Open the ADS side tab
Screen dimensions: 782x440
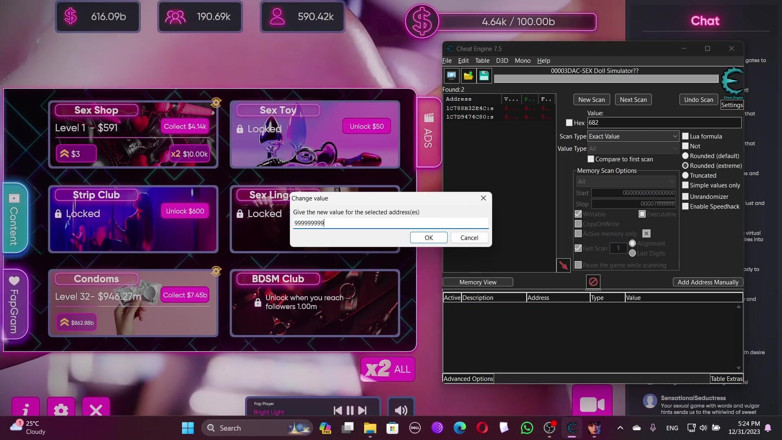pyautogui.click(x=428, y=132)
